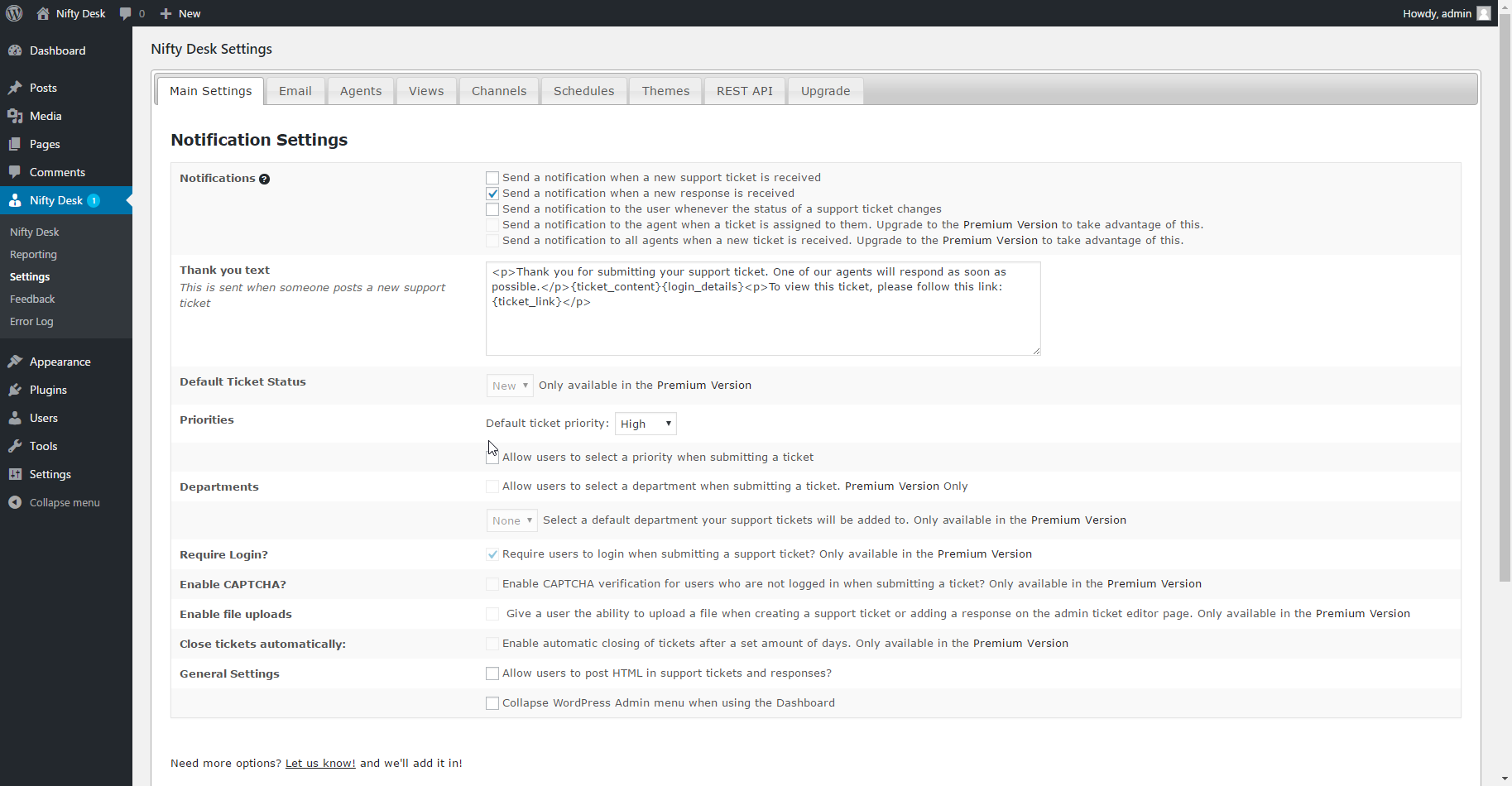Click the Tools wrench icon
Viewport: 1512px width, 786px height.
15,446
